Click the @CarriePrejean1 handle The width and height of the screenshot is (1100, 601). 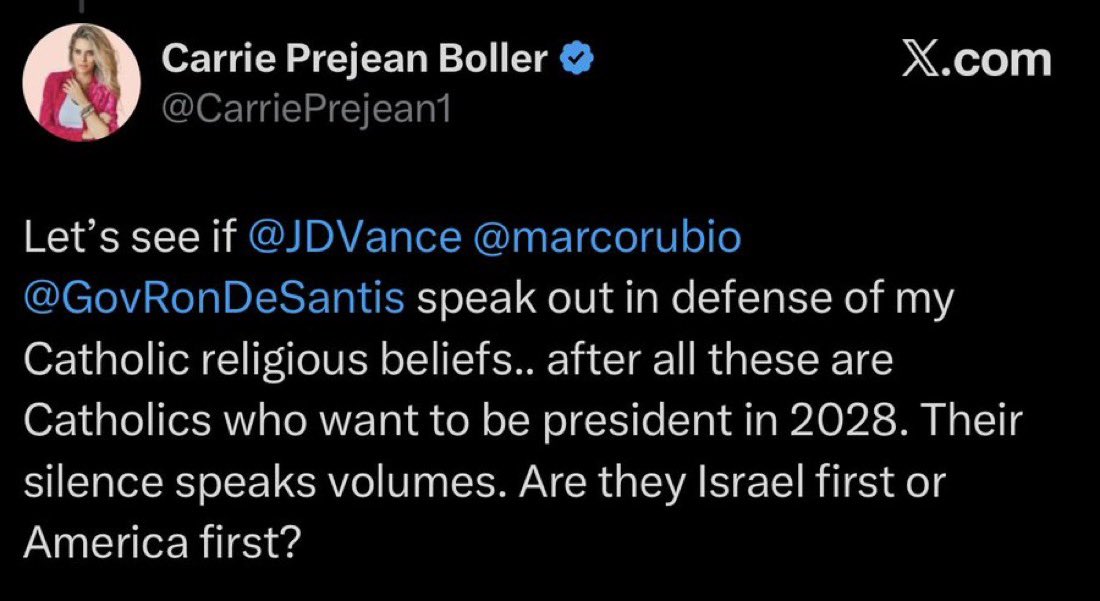307,106
